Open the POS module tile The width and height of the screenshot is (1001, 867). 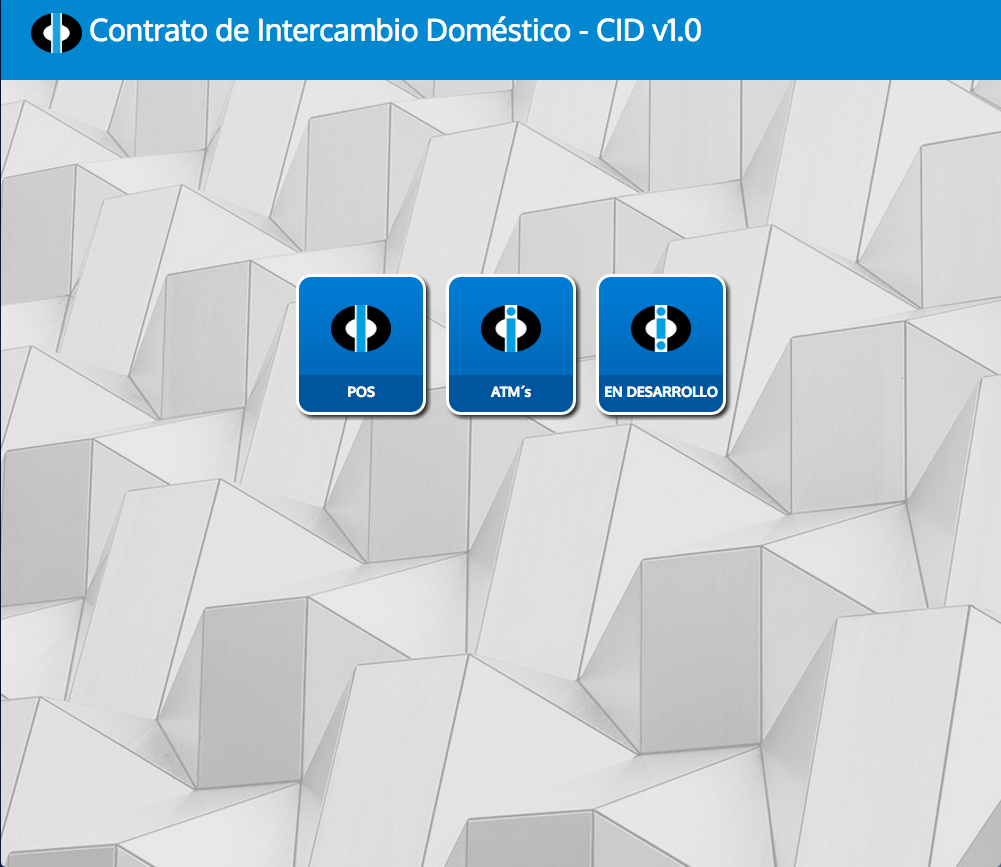361,345
